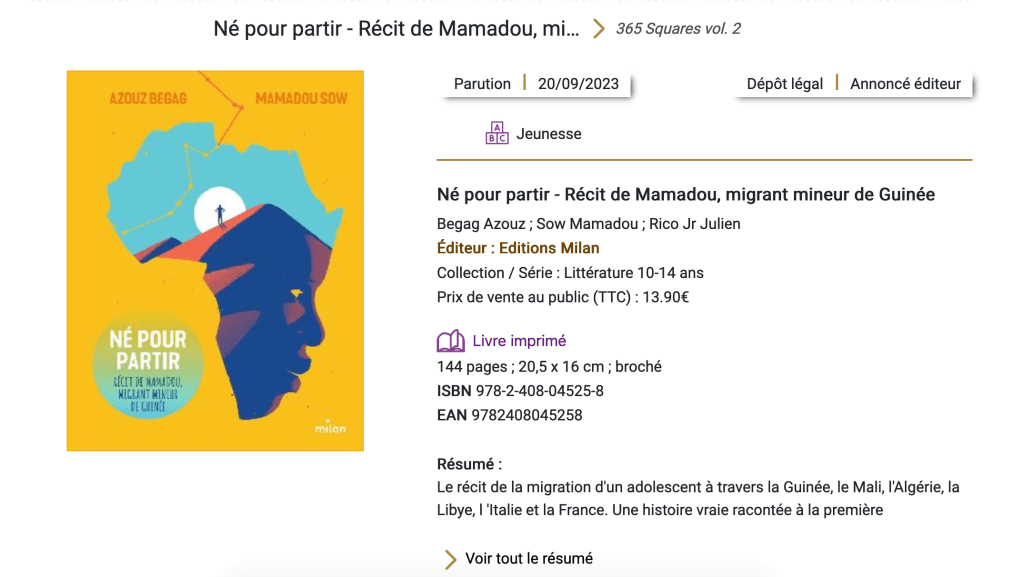Screen dimensions: 1023x577
Task: Click the Né pour partir book cover image
Action: pos(215,260)
